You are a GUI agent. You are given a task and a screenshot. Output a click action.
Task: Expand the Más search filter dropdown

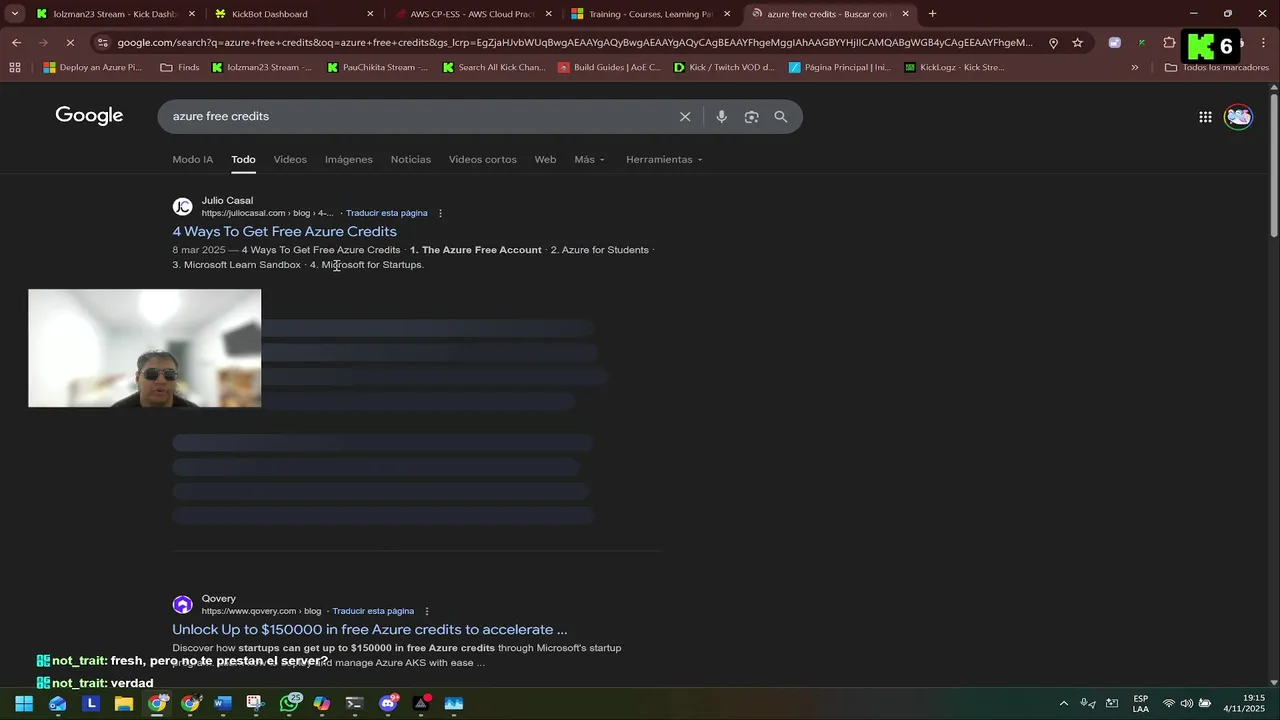coord(589,160)
